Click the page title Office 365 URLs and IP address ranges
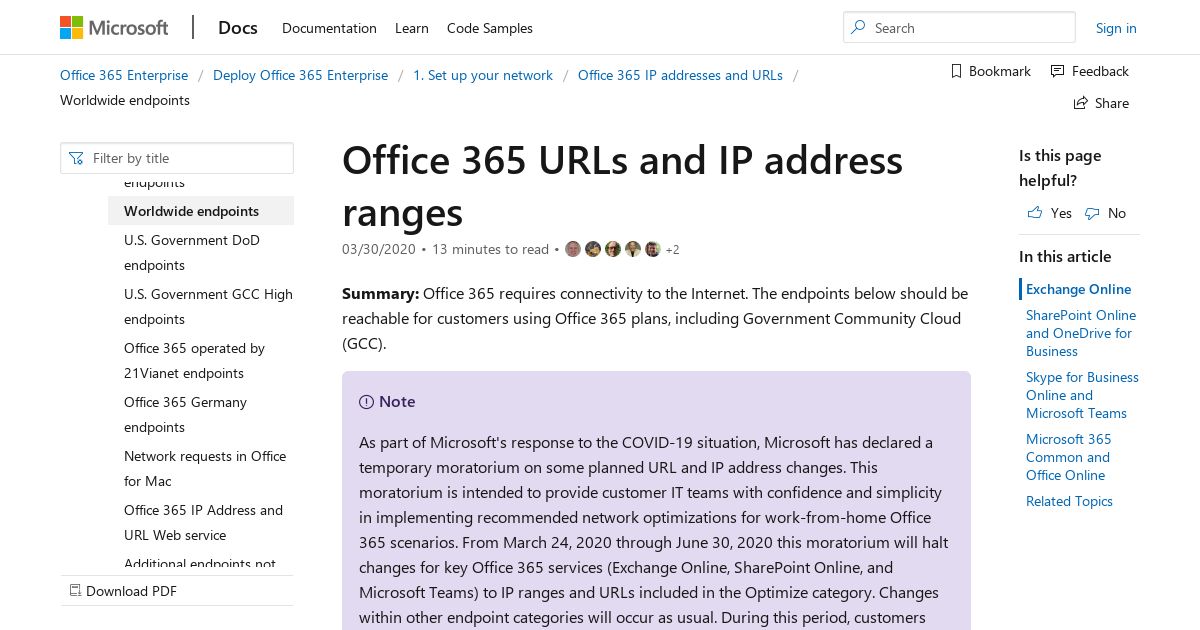Screen dimensions: 1200x630 tap(622, 186)
